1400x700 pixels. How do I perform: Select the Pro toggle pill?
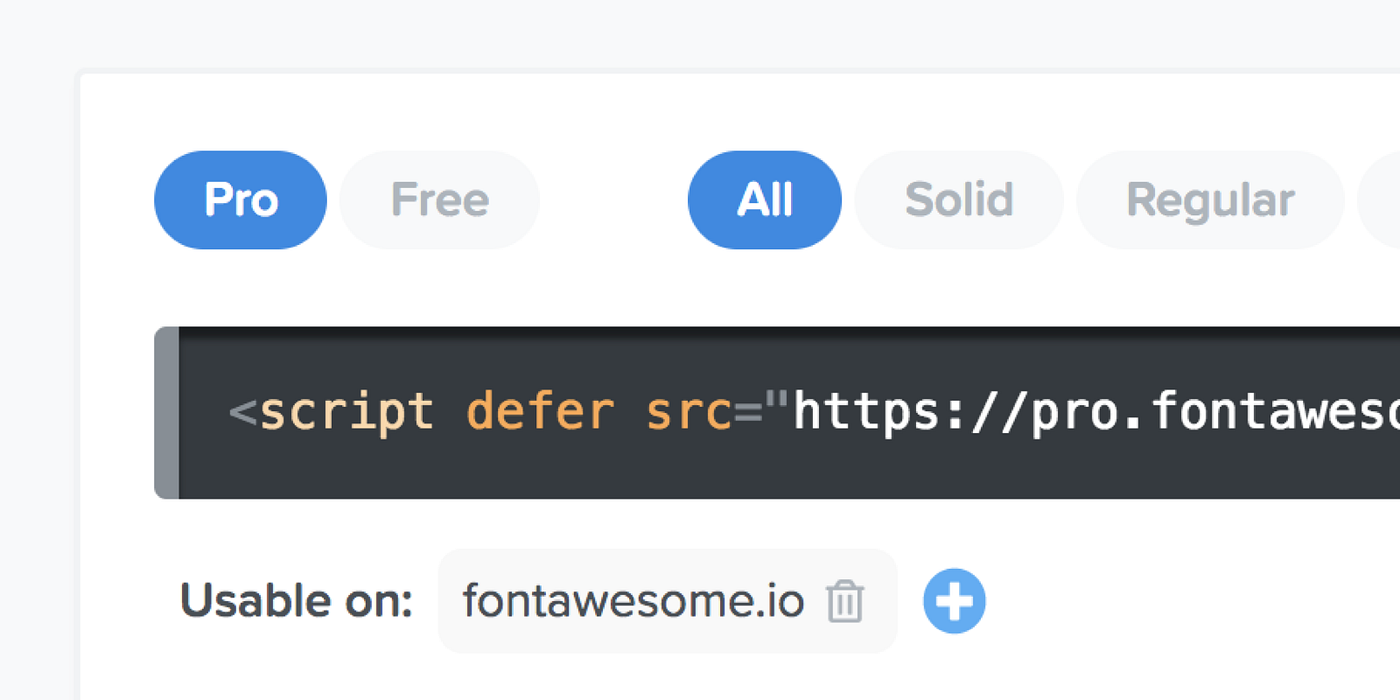coord(240,200)
